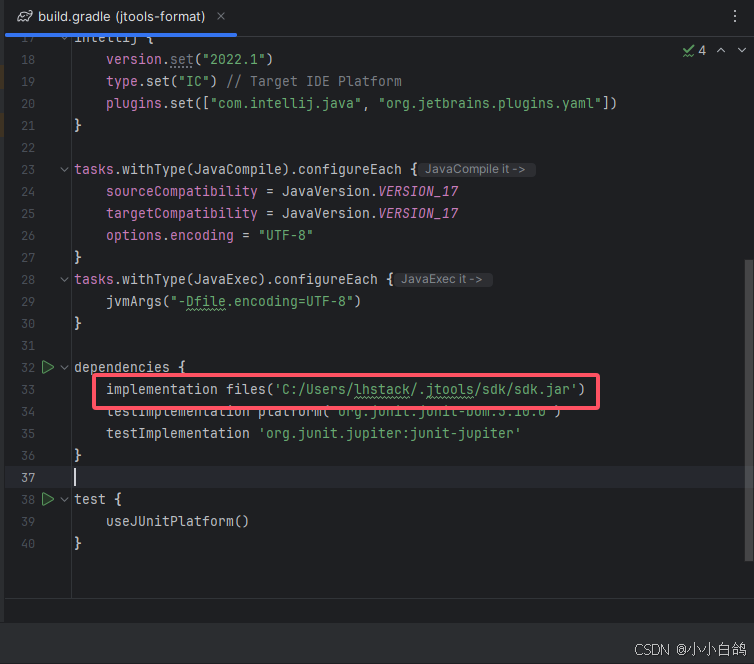Click the sdk.jar file path string

click(426, 389)
